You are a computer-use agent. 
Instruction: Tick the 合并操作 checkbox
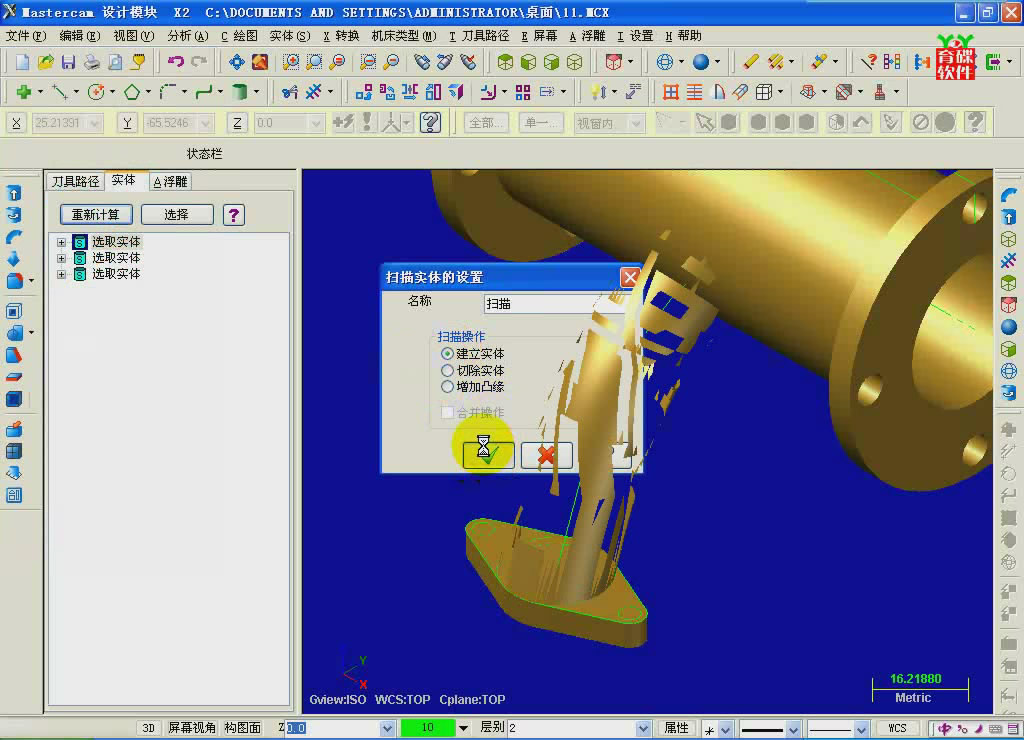pos(447,412)
